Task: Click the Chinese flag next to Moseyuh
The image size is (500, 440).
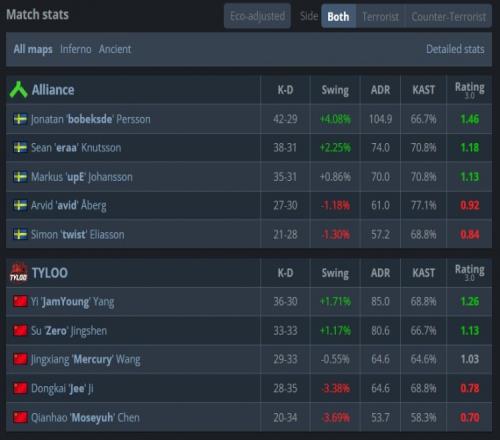Action: [x=20, y=417]
